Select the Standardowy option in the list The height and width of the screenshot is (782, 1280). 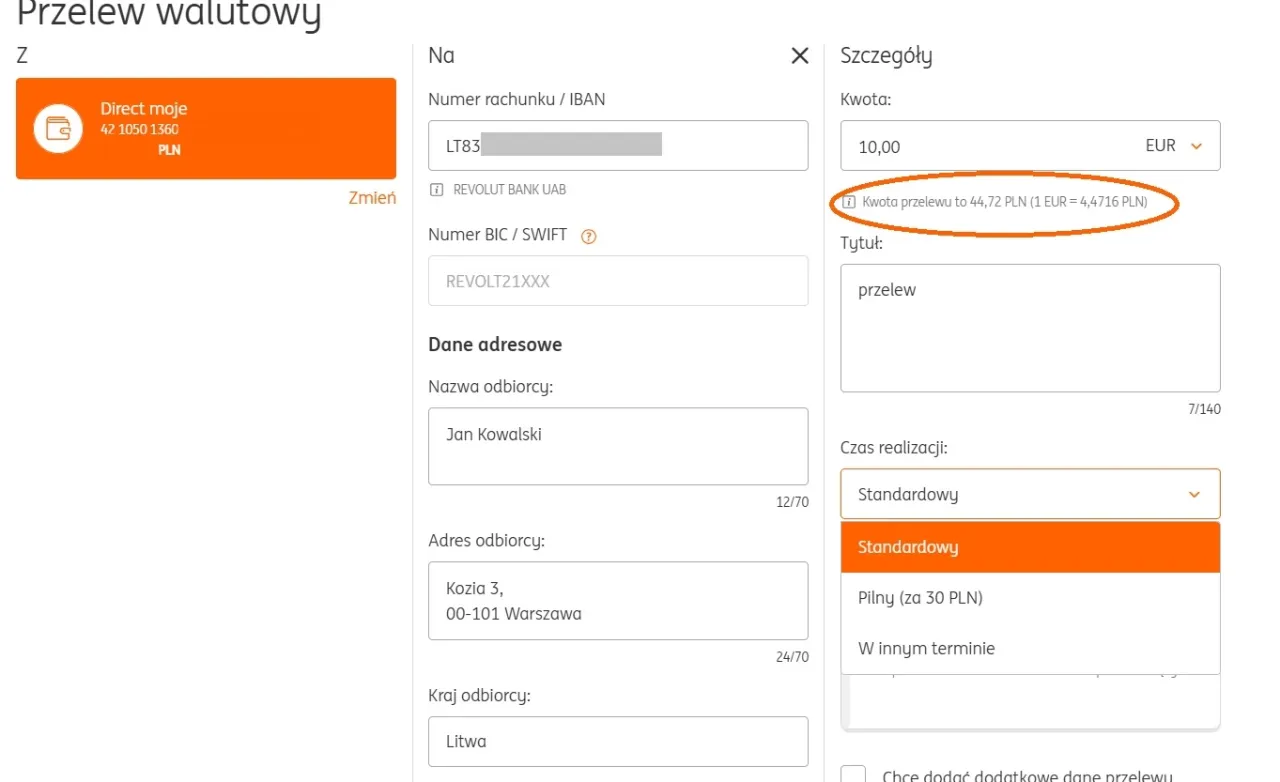[x=1030, y=547]
